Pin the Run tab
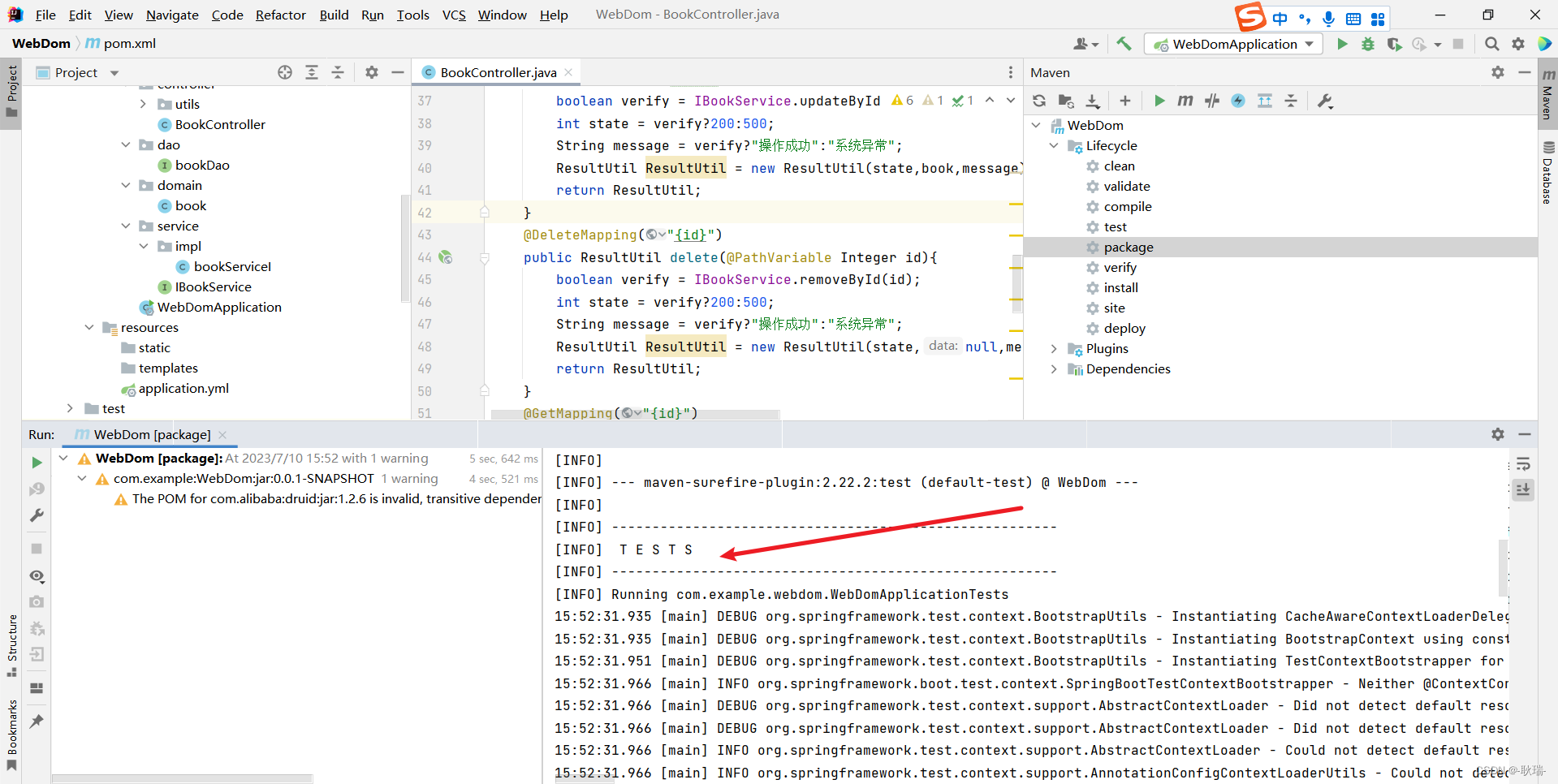The width and height of the screenshot is (1558, 784). [x=37, y=721]
